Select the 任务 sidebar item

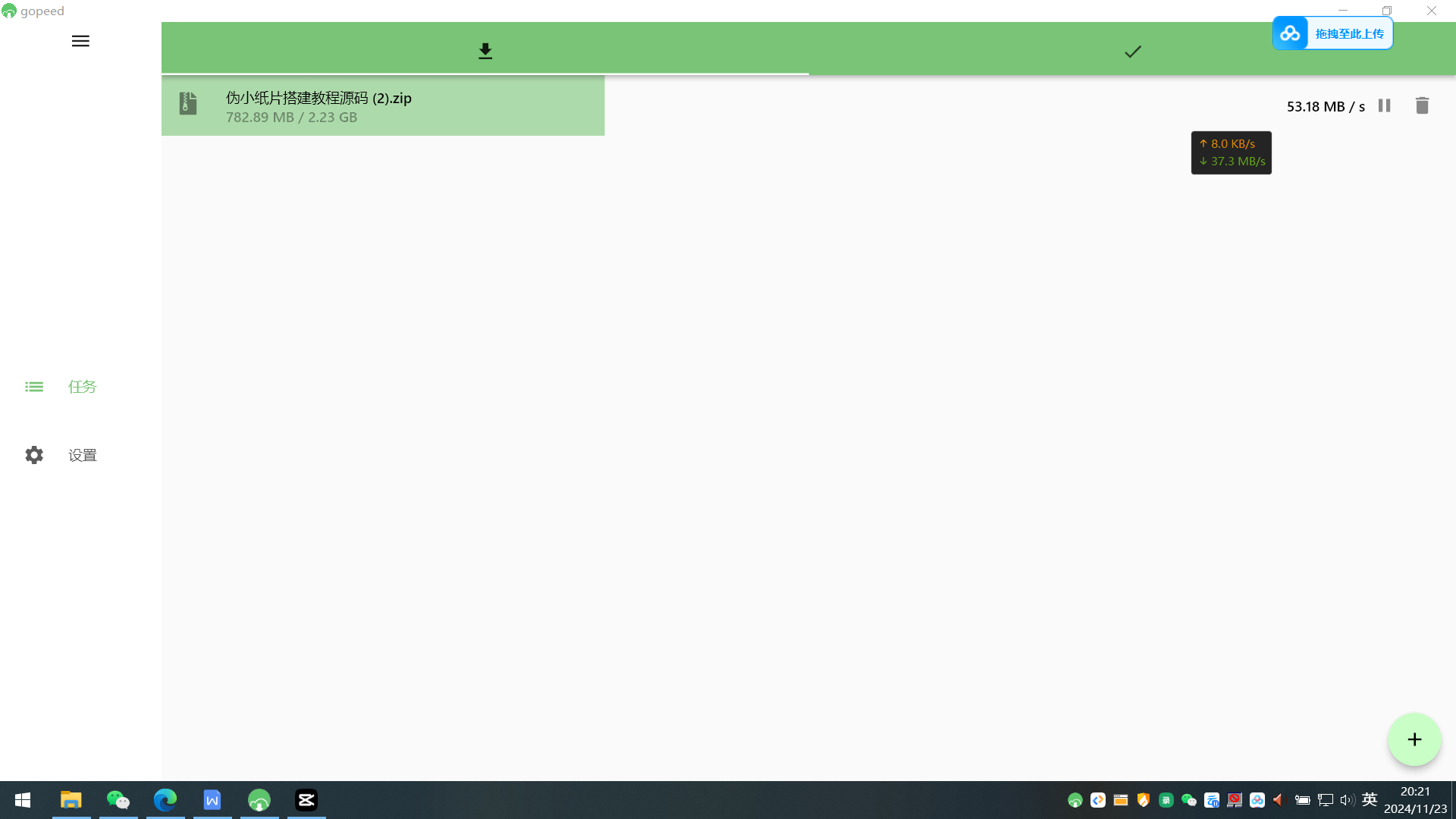81,387
